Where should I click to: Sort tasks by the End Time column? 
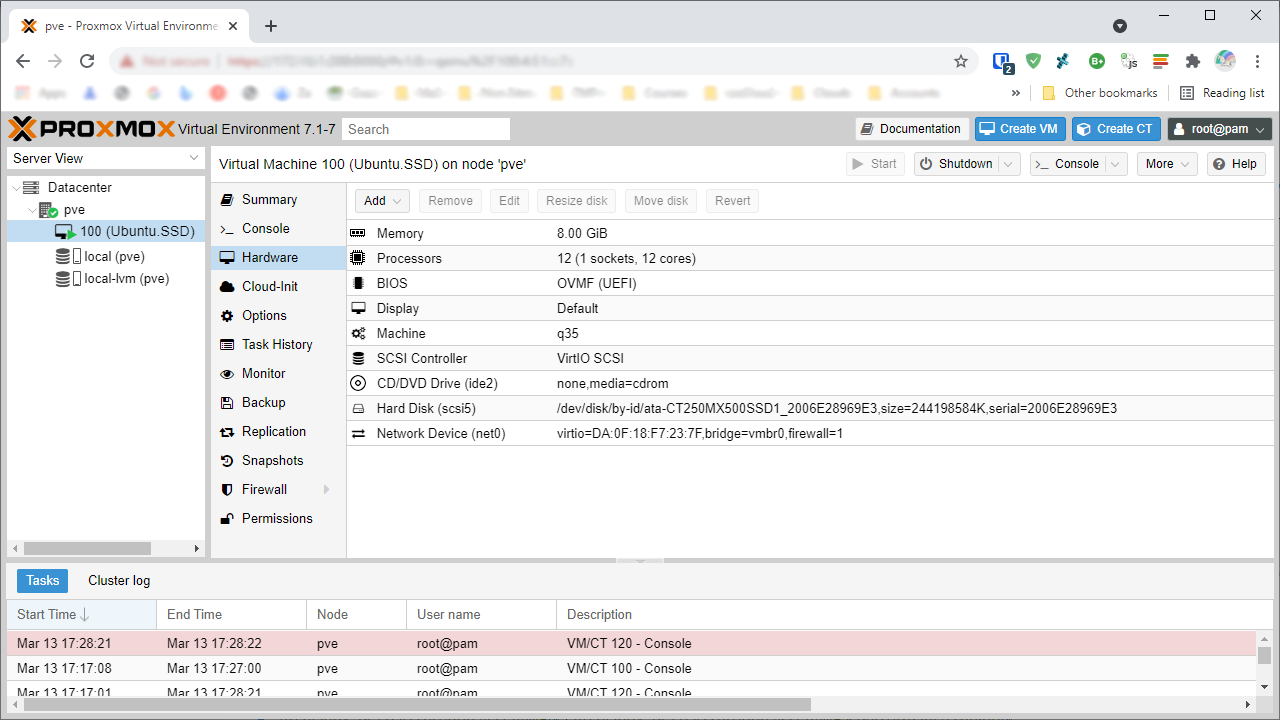click(x=232, y=614)
